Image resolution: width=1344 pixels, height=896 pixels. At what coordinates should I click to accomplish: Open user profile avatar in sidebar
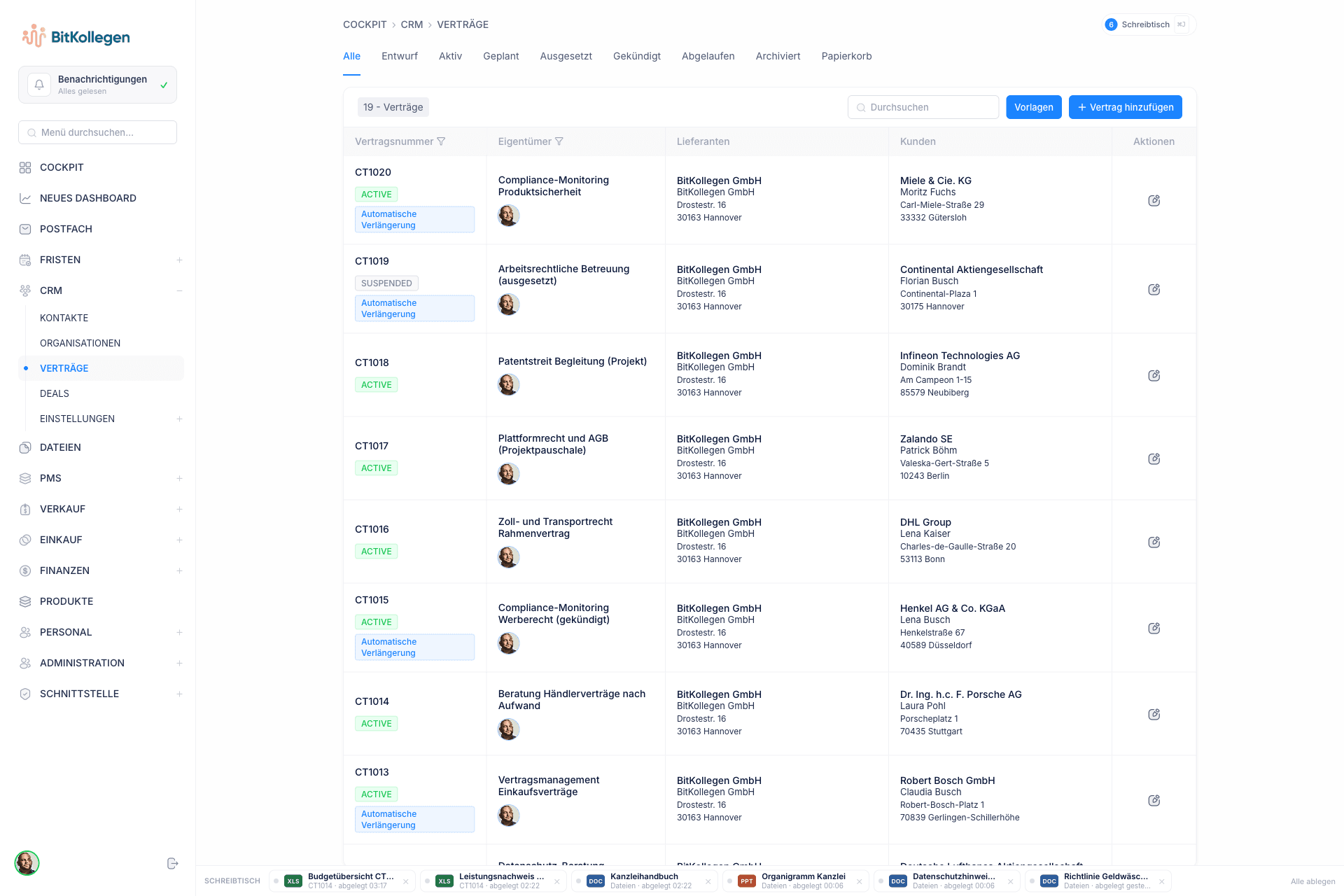pyautogui.click(x=27, y=863)
